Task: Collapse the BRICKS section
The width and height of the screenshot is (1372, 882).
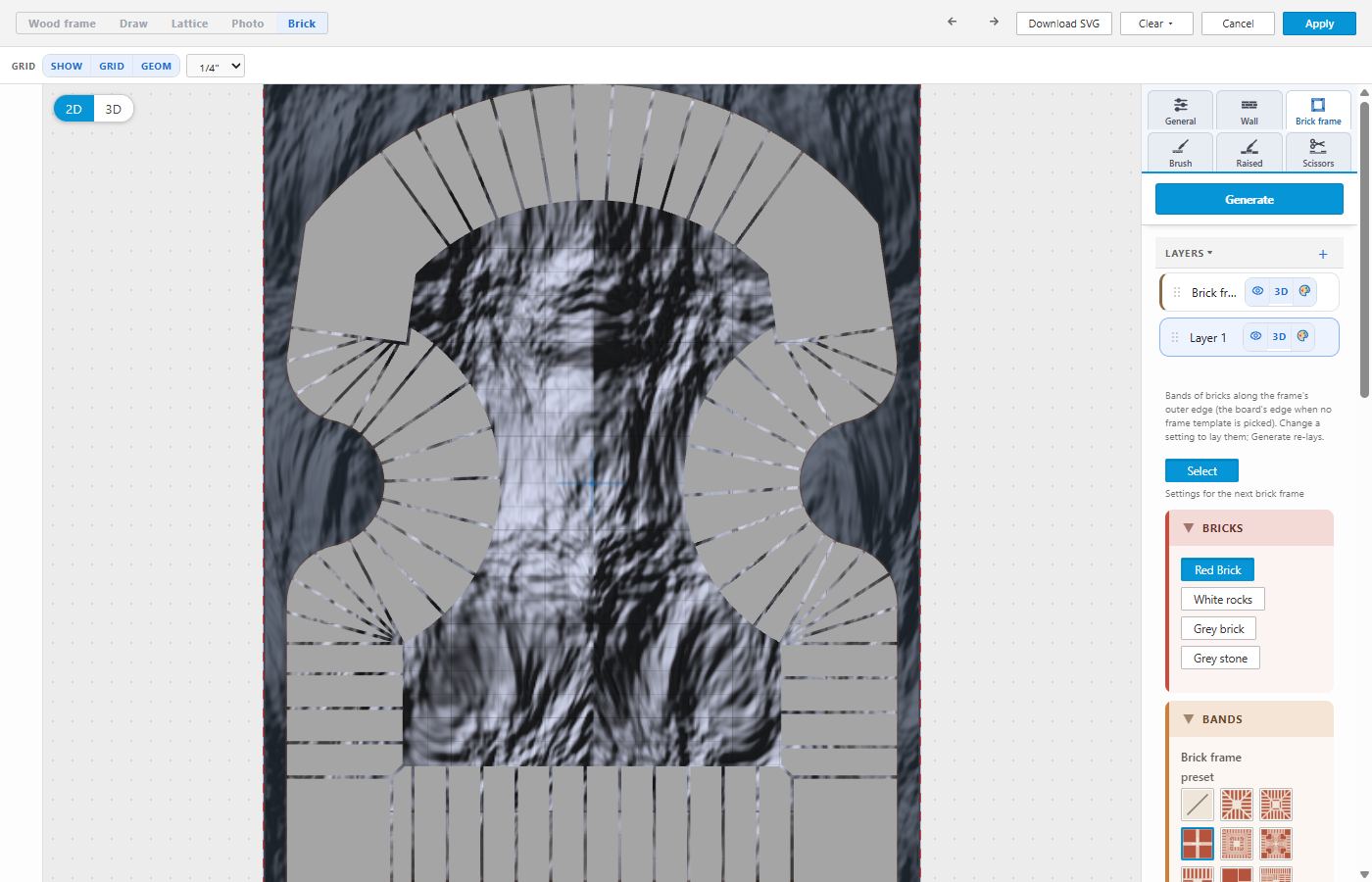Action: 1249,528
